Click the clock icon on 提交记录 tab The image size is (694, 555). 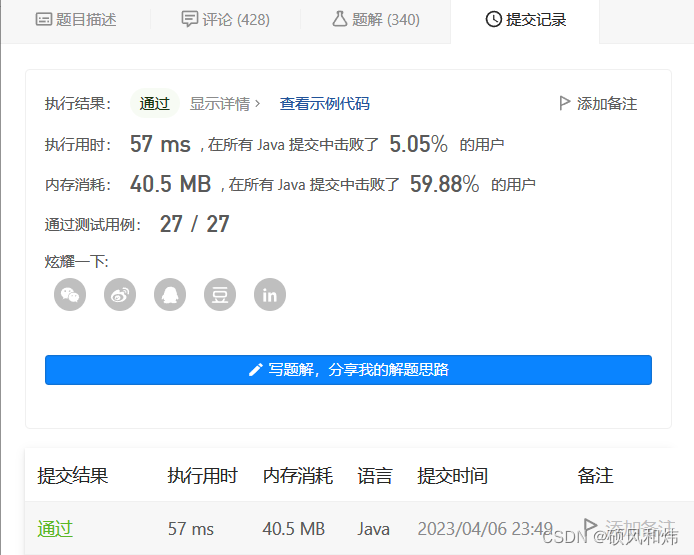[494, 19]
